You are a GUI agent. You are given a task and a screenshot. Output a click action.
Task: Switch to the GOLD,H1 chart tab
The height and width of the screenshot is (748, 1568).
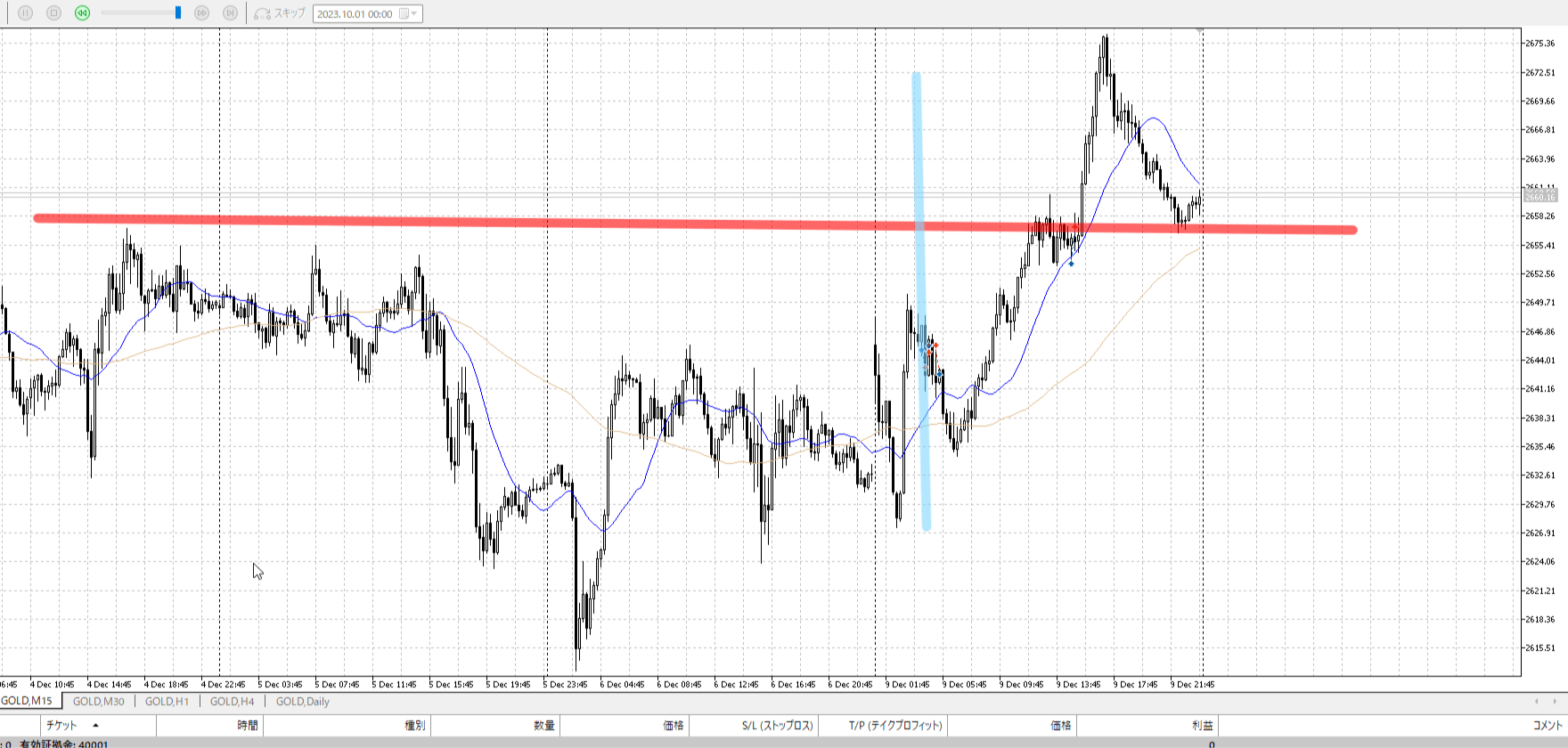tap(167, 702)
